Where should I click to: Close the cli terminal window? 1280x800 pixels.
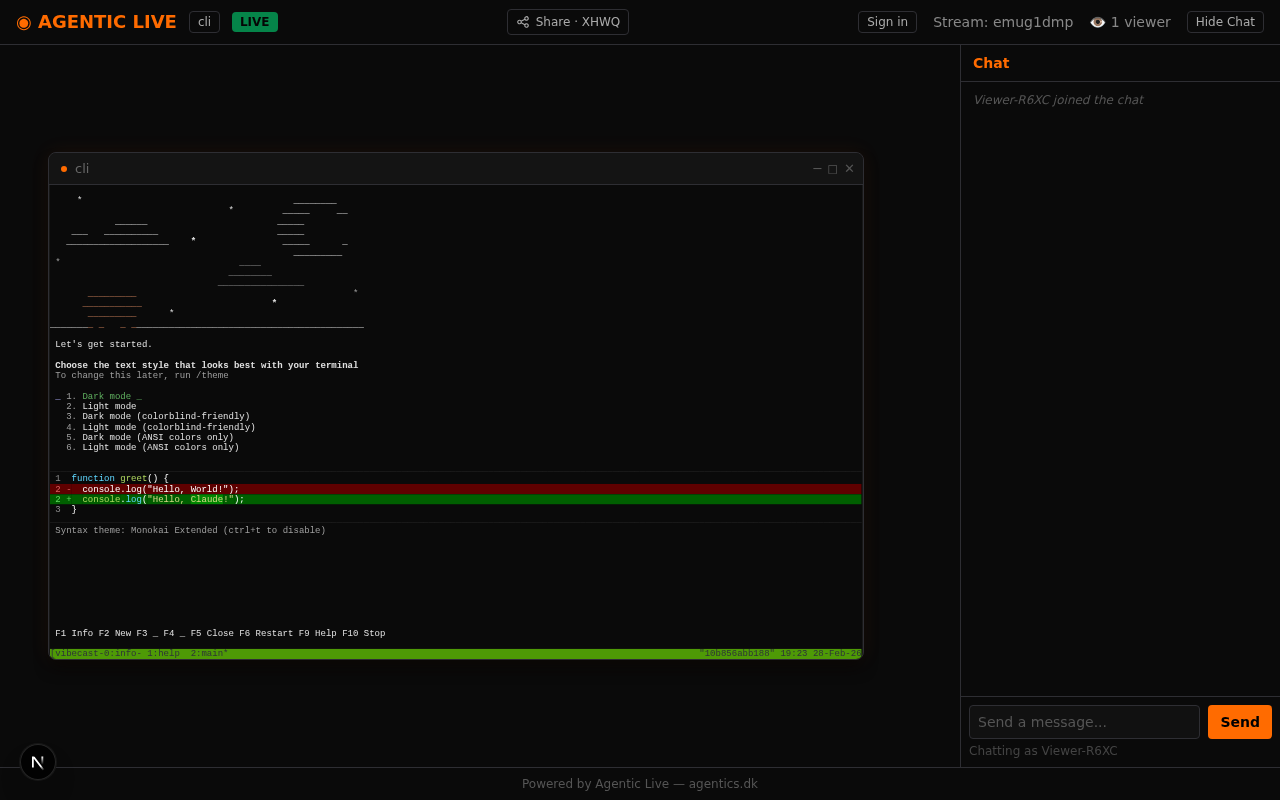point(849,169)
